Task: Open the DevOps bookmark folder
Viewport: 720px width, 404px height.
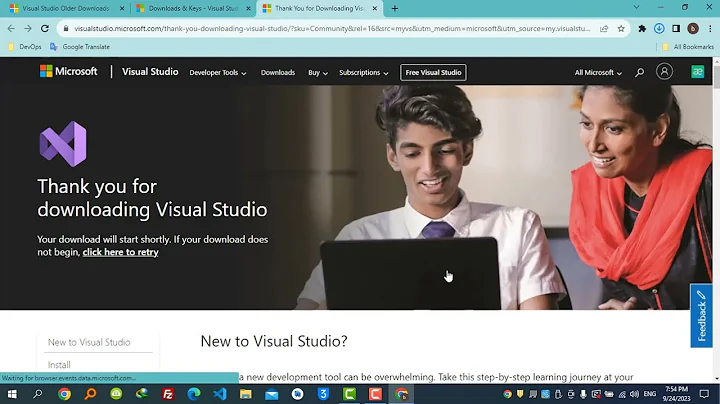Action: (x=25, y=47)
